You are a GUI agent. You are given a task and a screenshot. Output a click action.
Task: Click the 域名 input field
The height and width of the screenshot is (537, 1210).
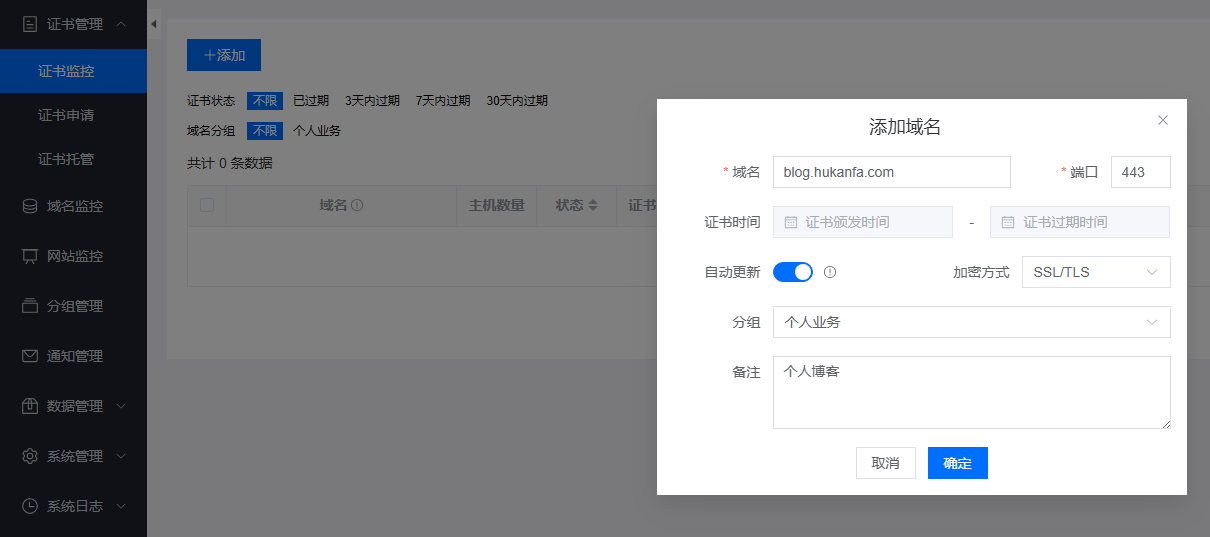[892, 172]
